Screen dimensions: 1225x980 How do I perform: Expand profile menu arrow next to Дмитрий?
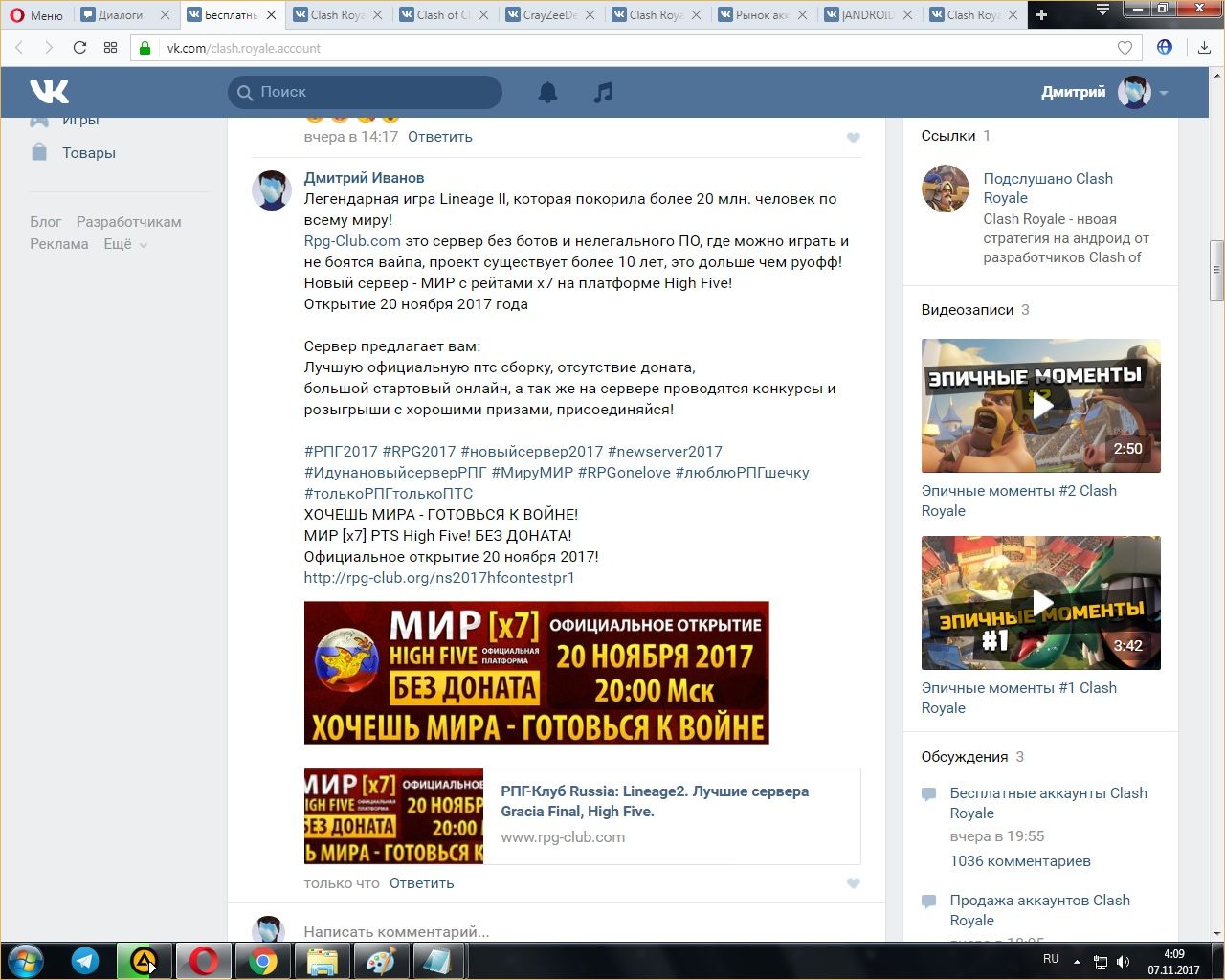point(1164,93)
